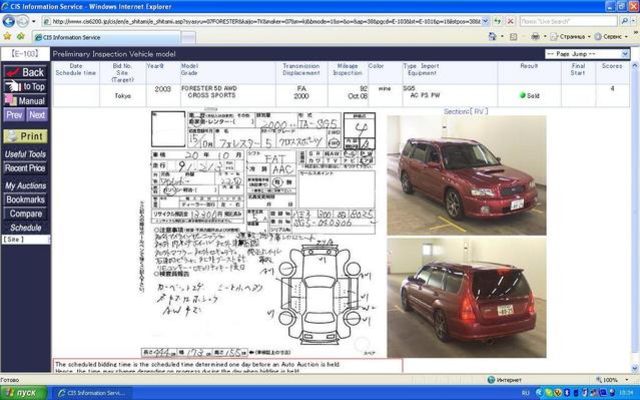Open Compare in sidebar
Viewport: 640px width, 400px height.
[25, 213]
